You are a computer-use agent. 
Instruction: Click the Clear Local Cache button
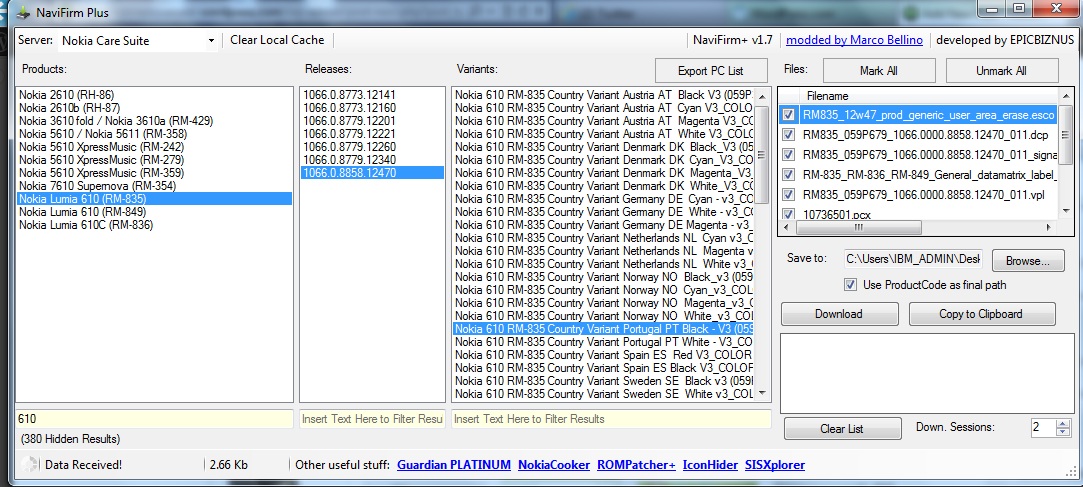point(277,40)
